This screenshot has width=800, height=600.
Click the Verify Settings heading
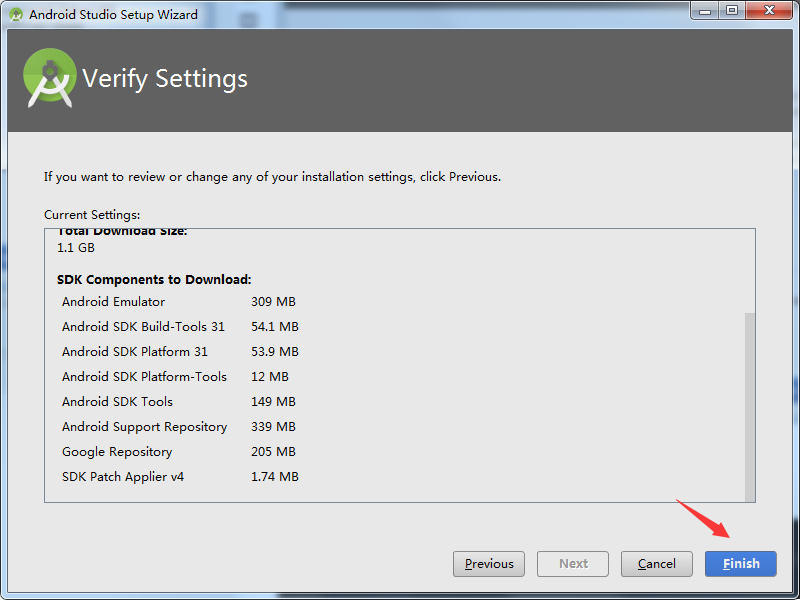pos(165,79)
